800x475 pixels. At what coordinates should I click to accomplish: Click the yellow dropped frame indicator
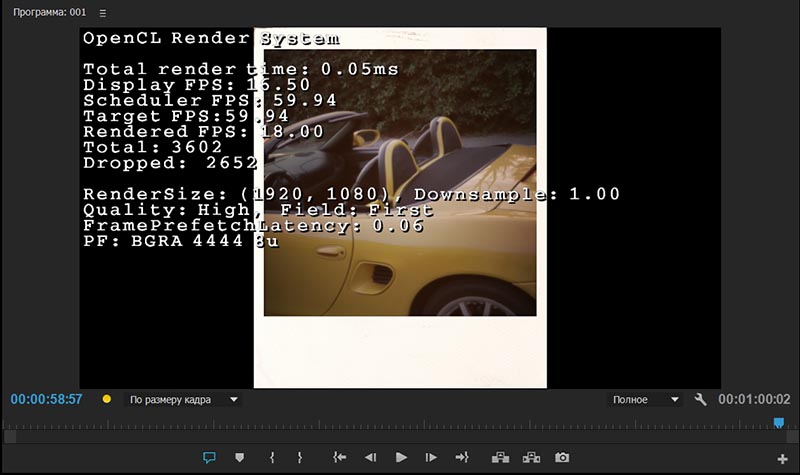pos(107,399)
